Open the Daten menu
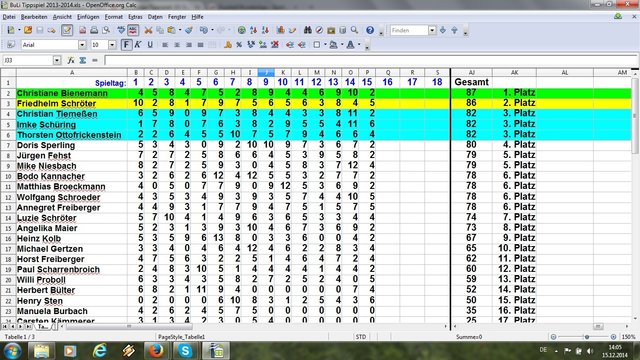Image resolution: width=640 pixels, height=360 pixels. pos(155,17)
